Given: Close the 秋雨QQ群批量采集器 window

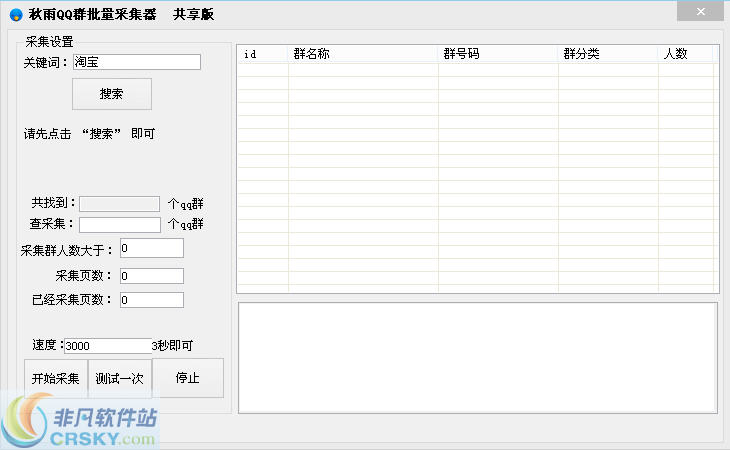Looking at the screenshot, I should pos(700,12).
